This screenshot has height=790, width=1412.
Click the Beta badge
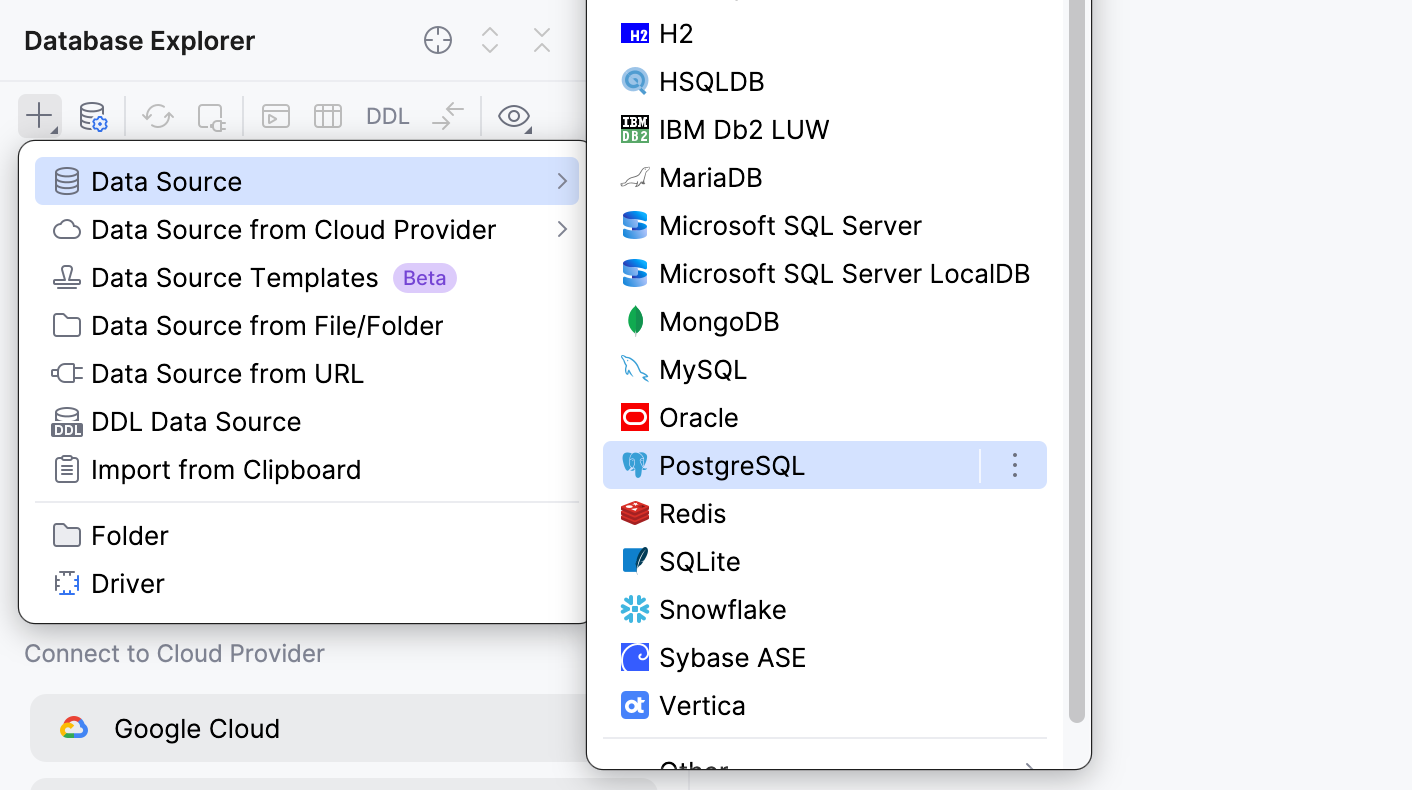click(425, 278)
